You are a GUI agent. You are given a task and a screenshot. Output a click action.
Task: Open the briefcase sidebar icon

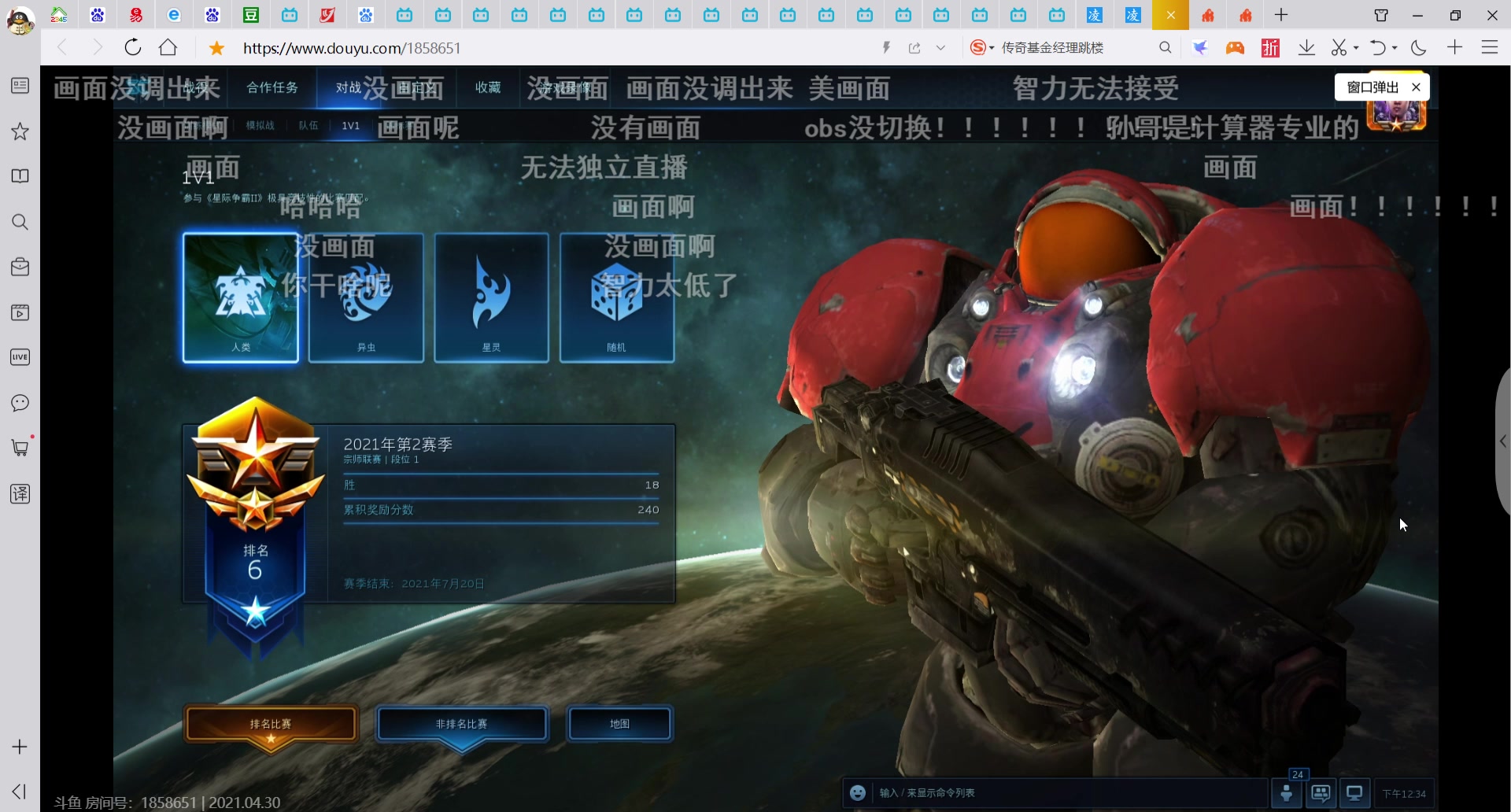click(20, 267)
